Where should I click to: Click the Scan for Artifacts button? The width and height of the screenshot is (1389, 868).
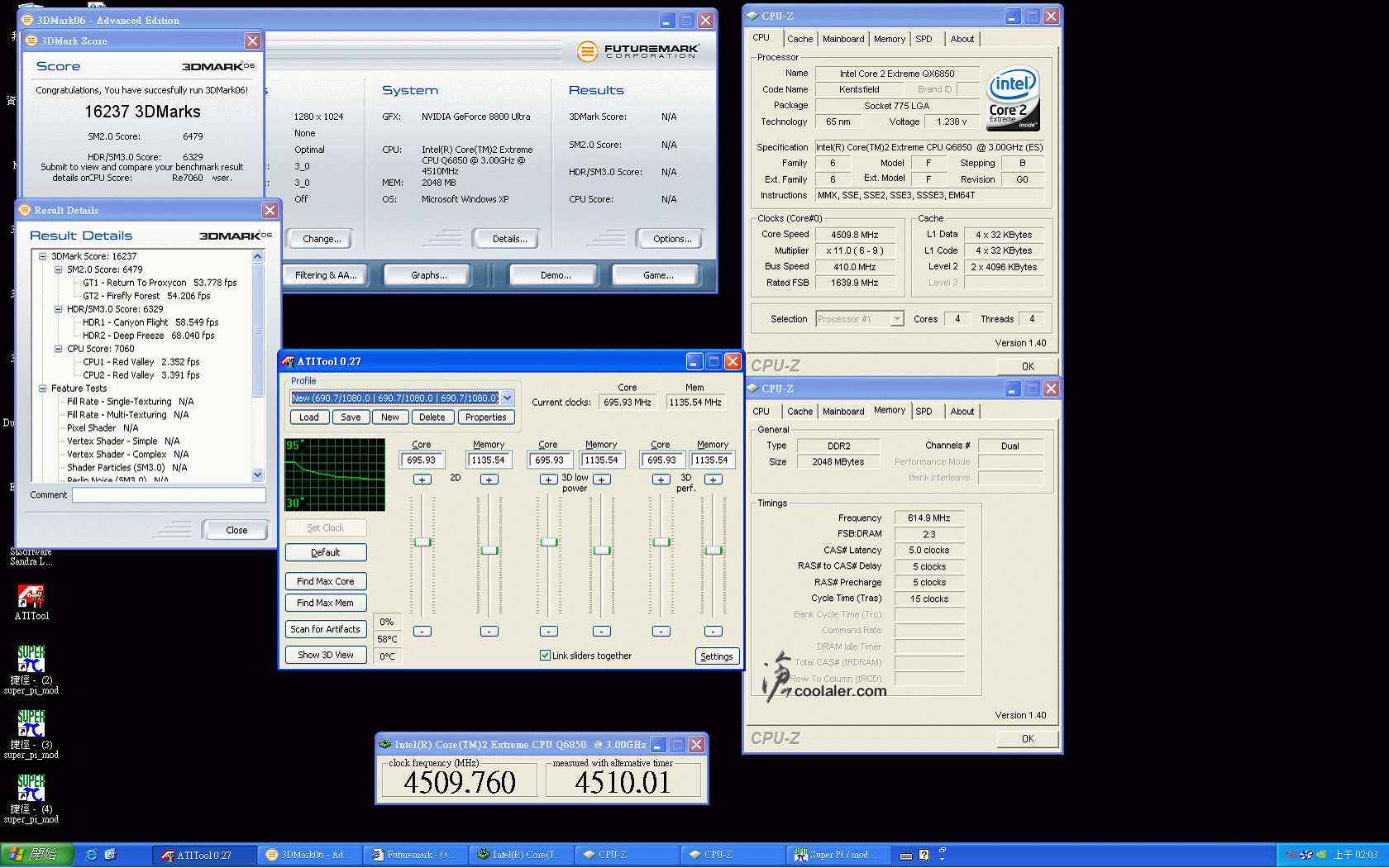pyautogui.click(x=326, y=630)
